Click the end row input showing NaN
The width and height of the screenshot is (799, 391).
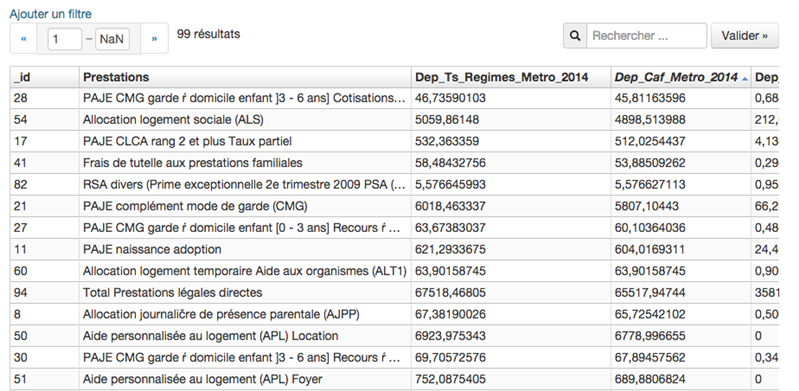point(112,39)
